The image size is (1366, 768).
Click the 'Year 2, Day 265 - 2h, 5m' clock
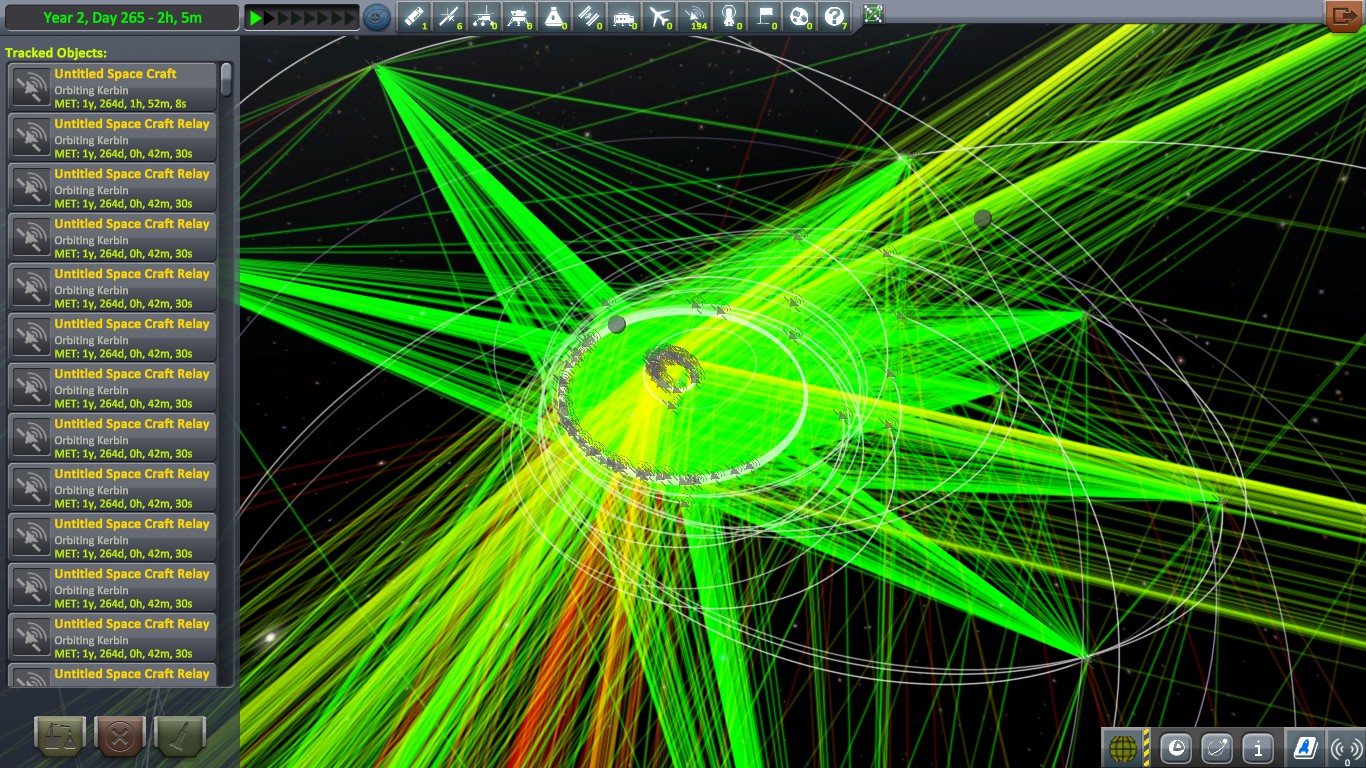[120, 17]
